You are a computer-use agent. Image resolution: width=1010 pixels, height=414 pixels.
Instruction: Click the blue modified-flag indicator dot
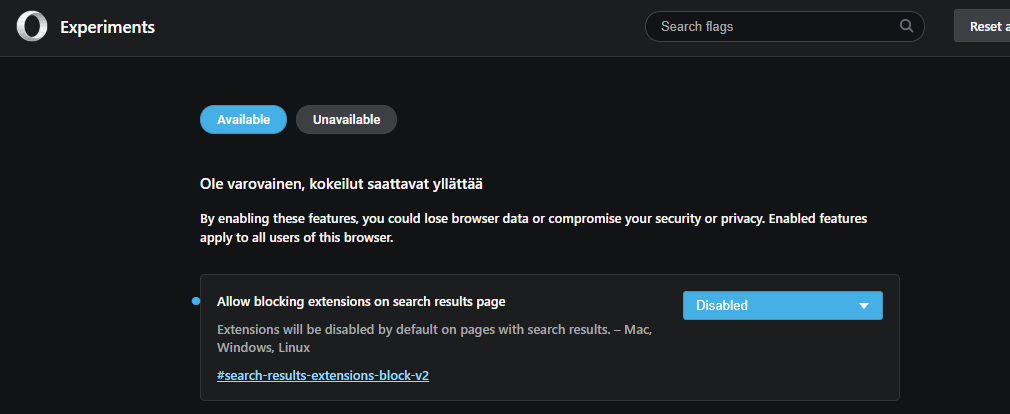[196, 301]
